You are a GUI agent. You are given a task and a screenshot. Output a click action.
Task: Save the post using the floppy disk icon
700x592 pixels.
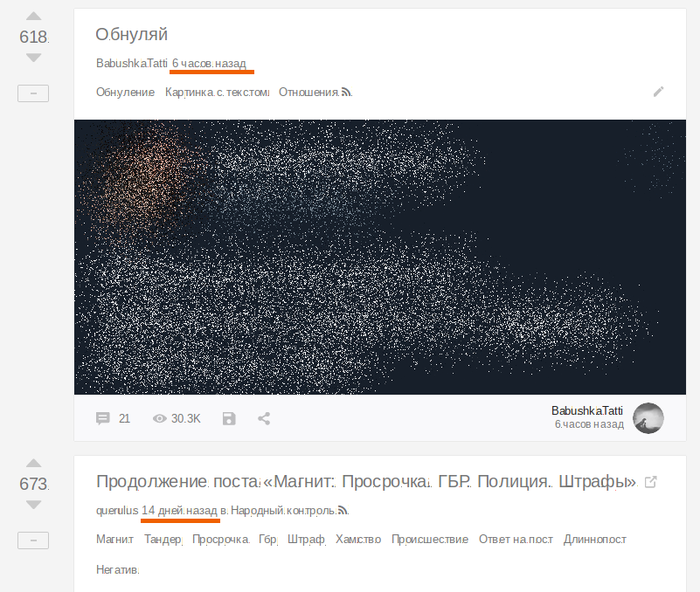(x=229, y=419)
